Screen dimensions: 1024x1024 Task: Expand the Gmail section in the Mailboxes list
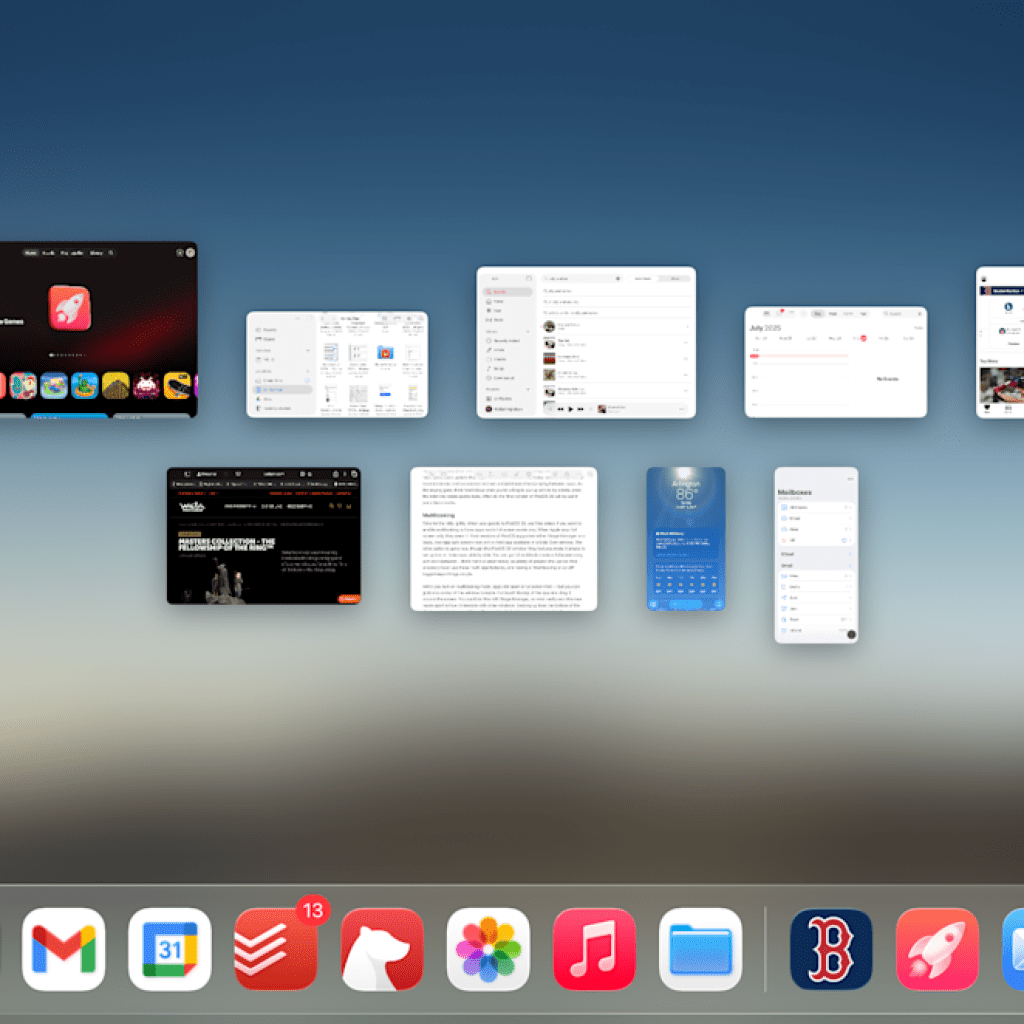(851, 564)
